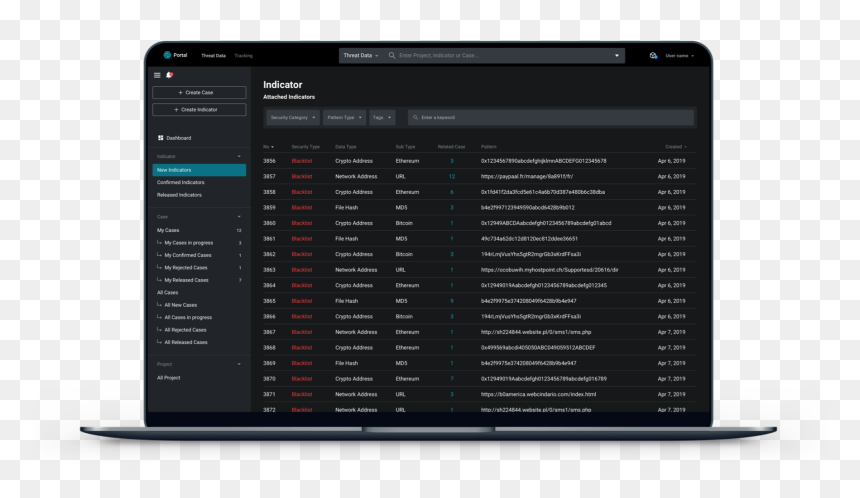Image resolution: width=860 pixels, height=498 pixels.
Task: Open All Cases in sidebar
Action: pos(167,292)
